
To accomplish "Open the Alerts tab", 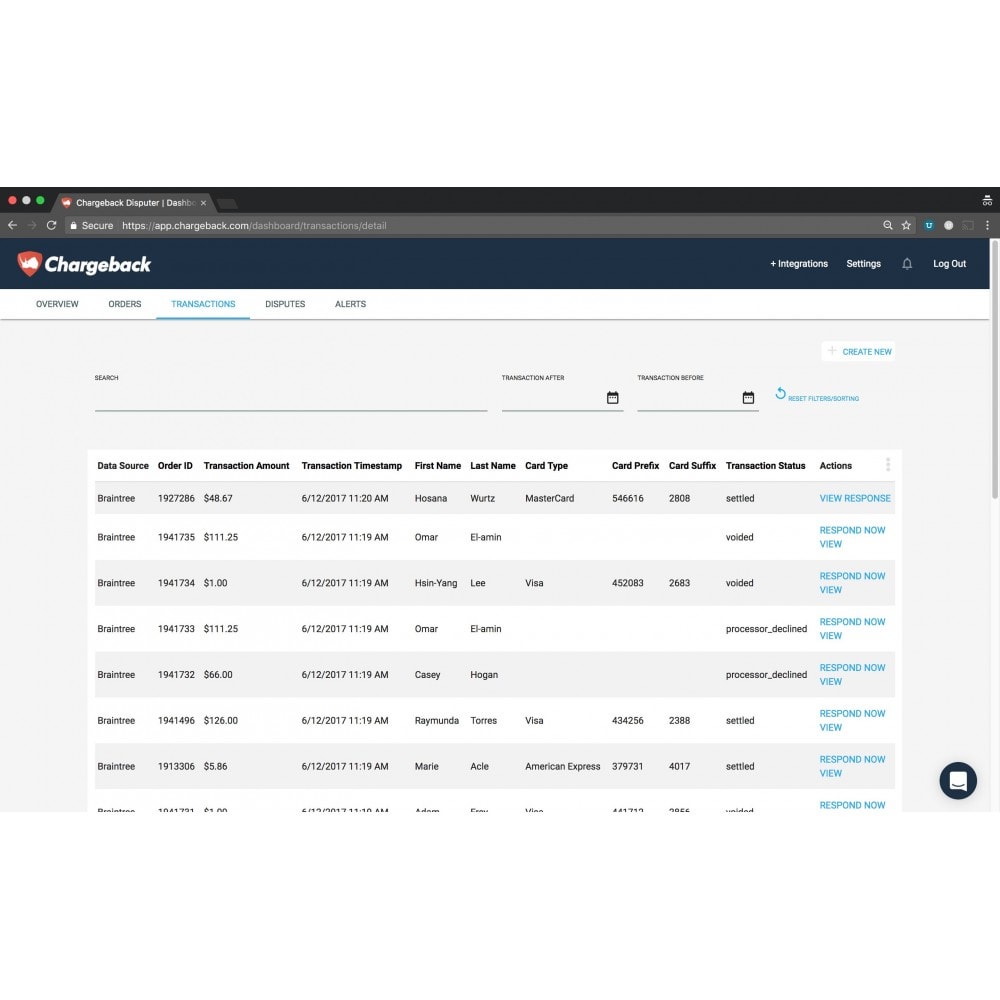I will click(350, 304).
